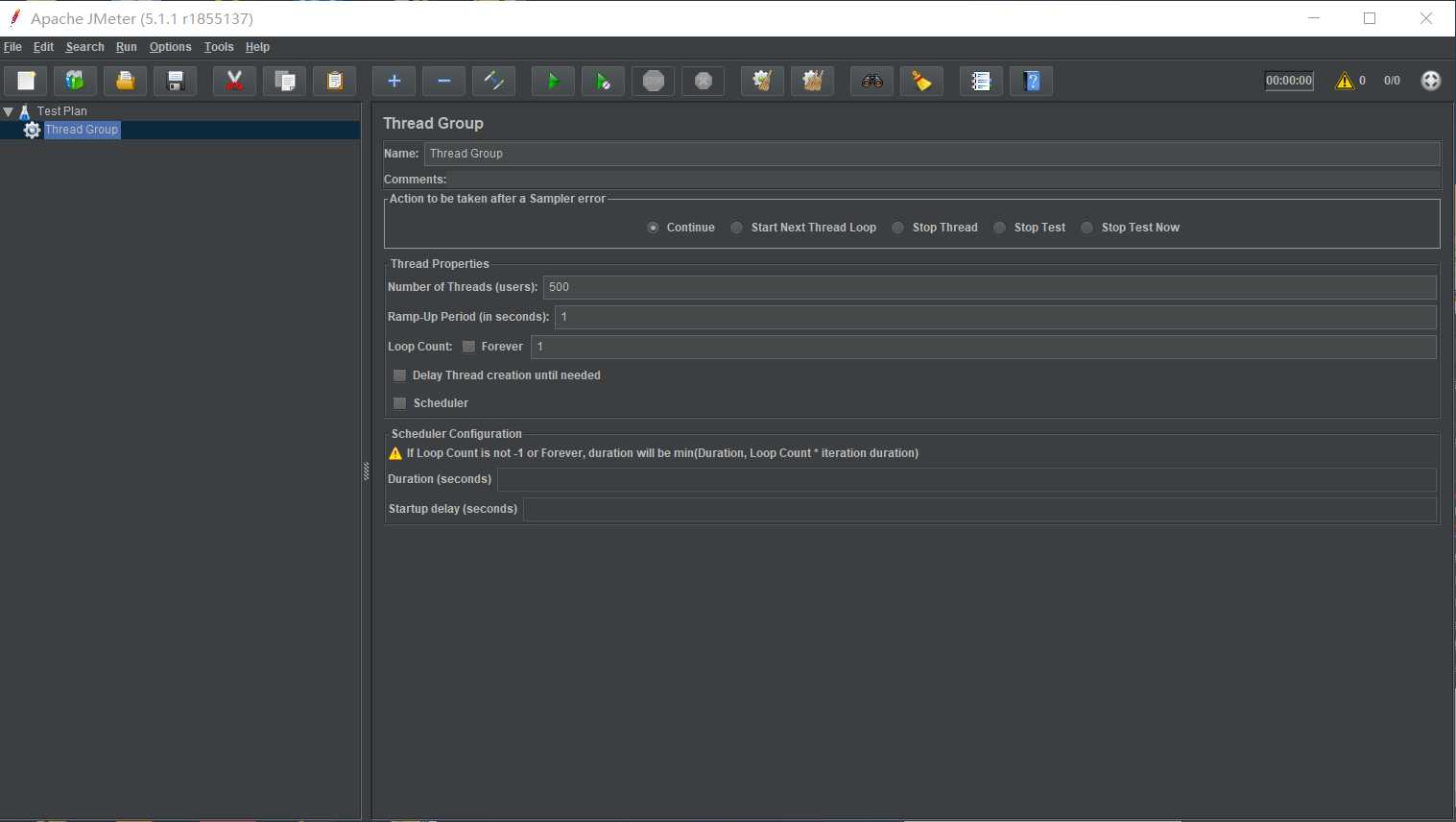Open the Search menu
Image resolution: width=1456 pixels, height=822 pixels.
point(84,47)
